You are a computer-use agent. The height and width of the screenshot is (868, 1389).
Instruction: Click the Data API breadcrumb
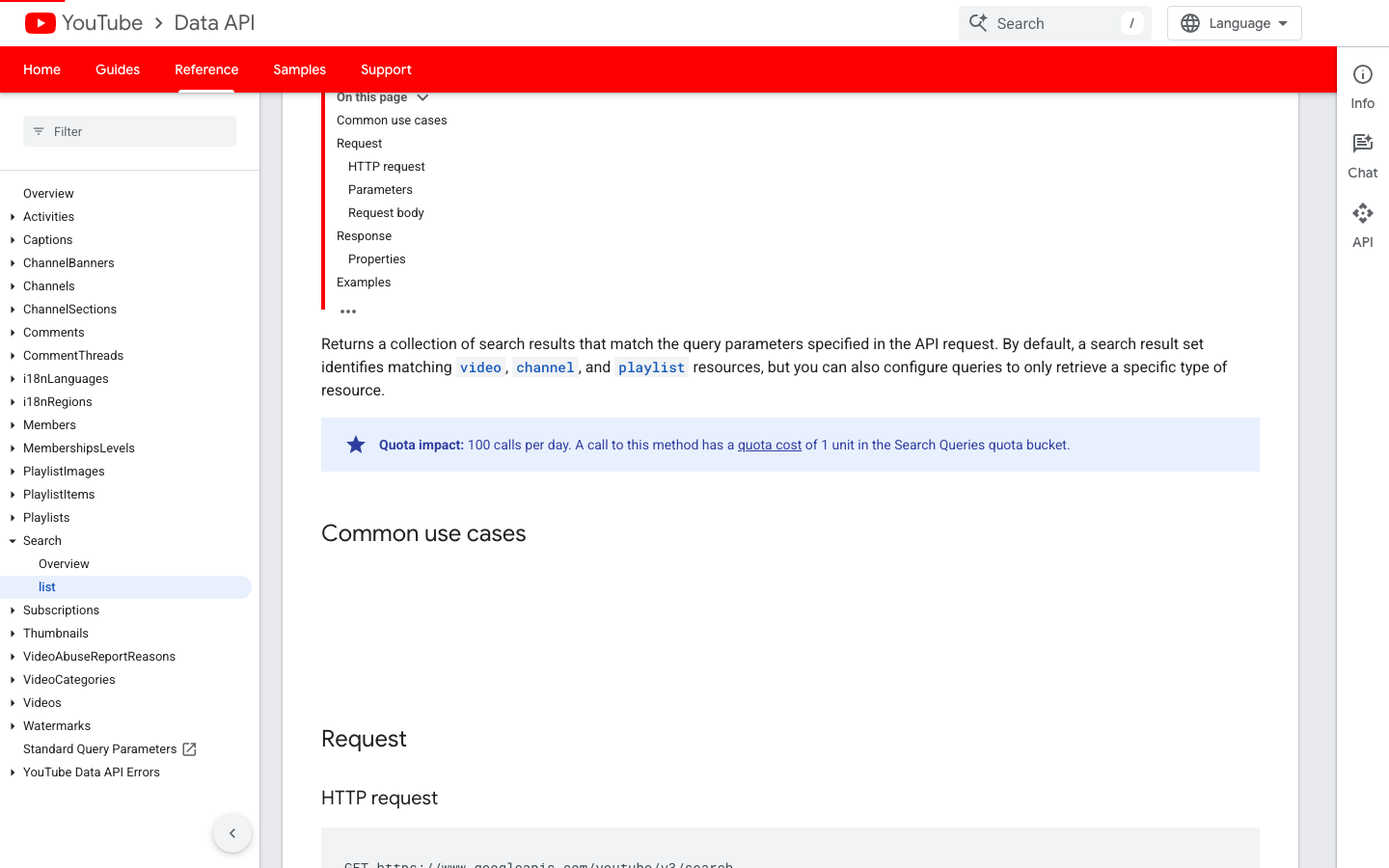tap(214, 23)
